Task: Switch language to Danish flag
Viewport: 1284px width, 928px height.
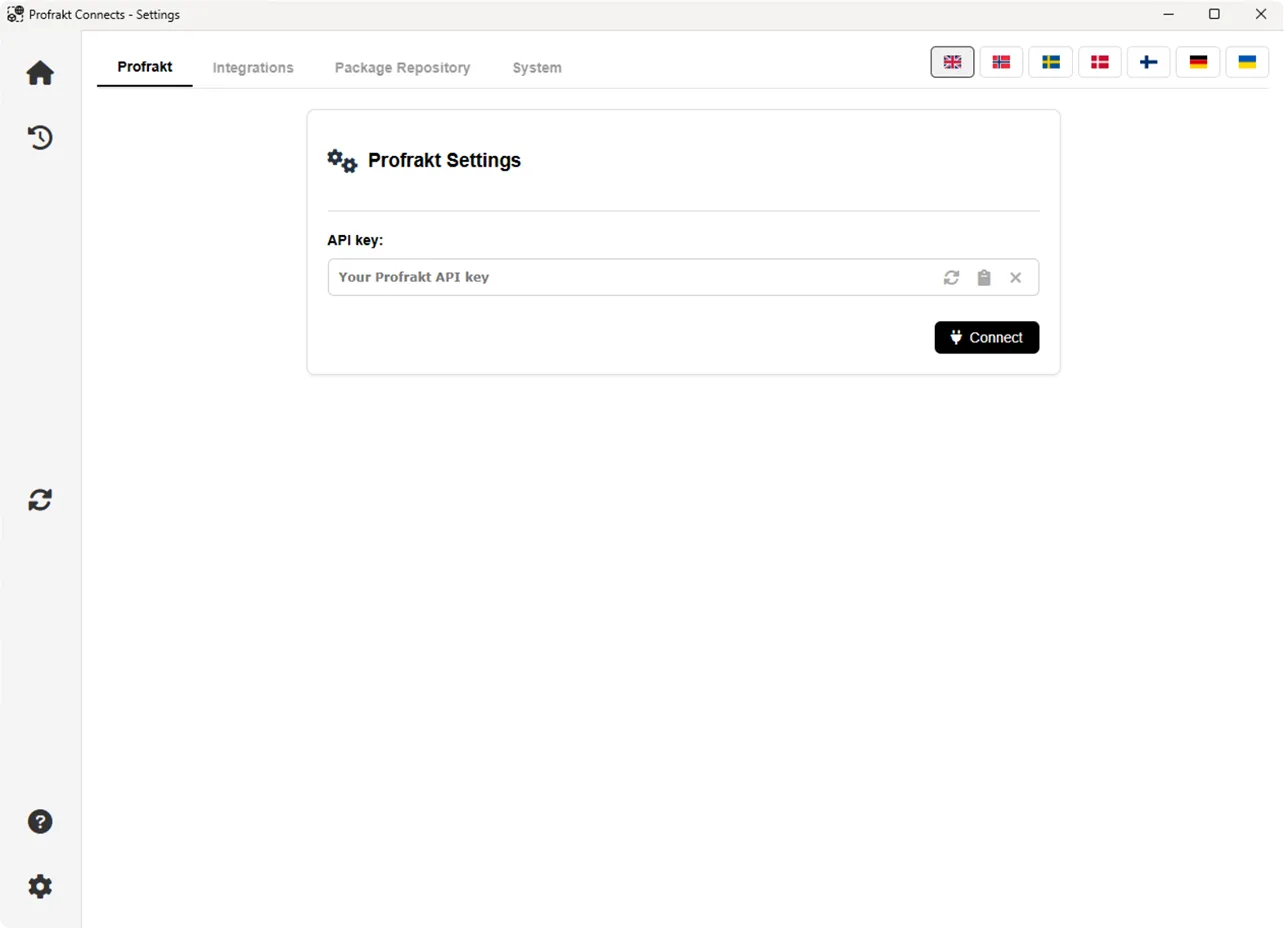Action: coord(1100,62)
